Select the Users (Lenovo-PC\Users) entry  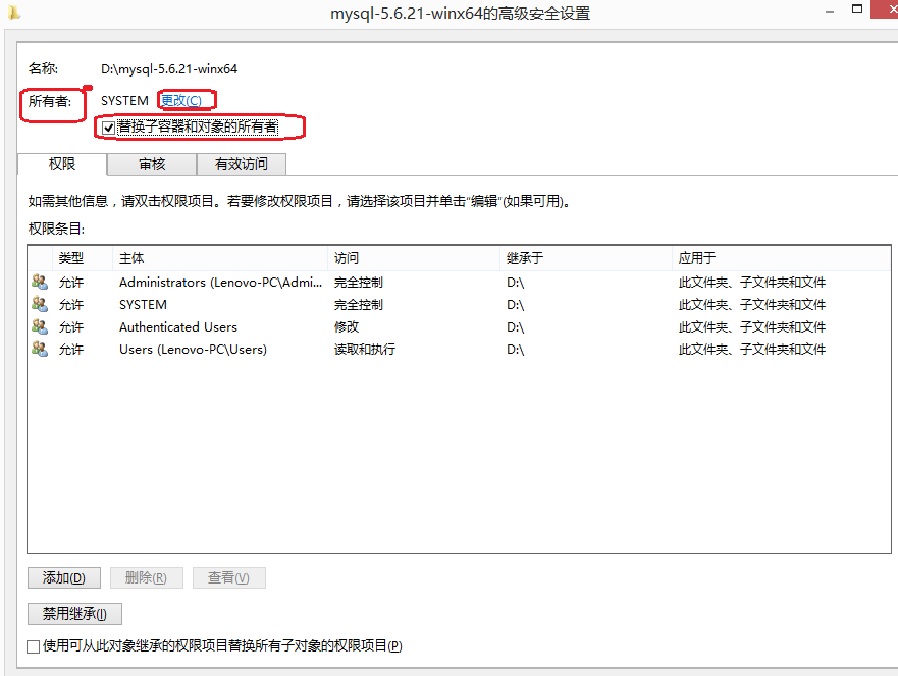[192, 349]
